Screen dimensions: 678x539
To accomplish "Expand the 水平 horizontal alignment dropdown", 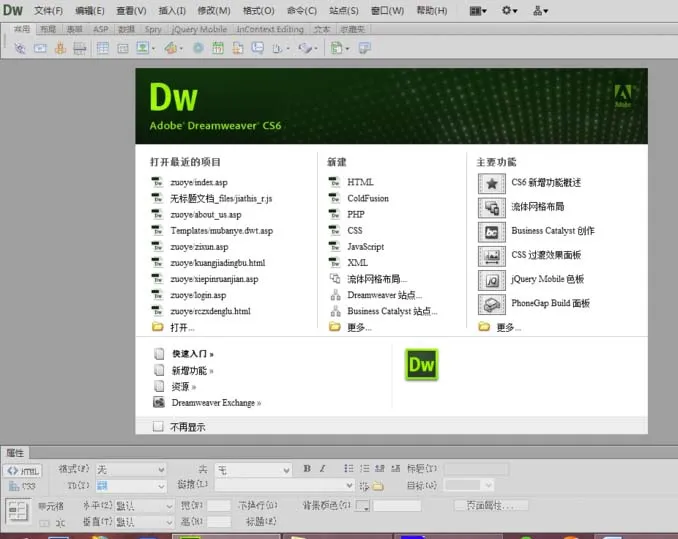I will (x=144, y=506).
